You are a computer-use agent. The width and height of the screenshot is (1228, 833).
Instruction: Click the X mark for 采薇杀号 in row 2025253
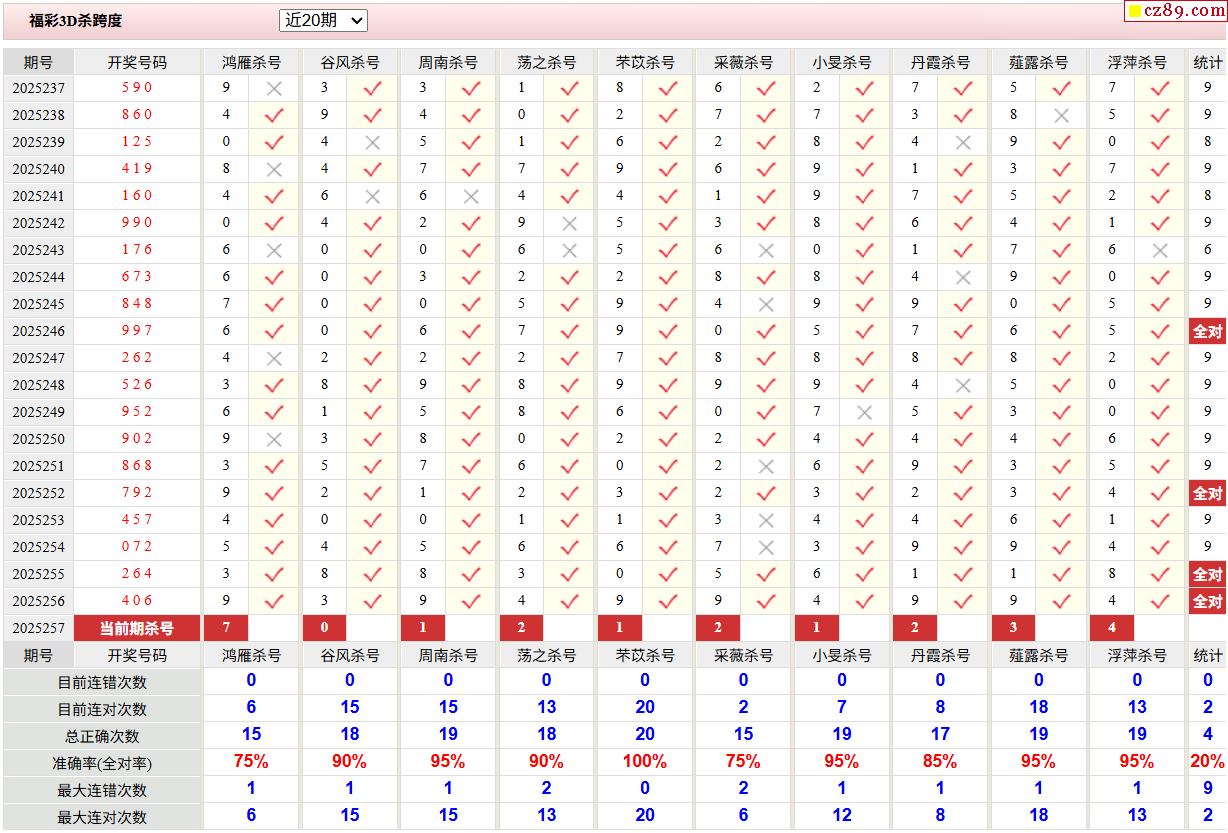coord(766,520)
